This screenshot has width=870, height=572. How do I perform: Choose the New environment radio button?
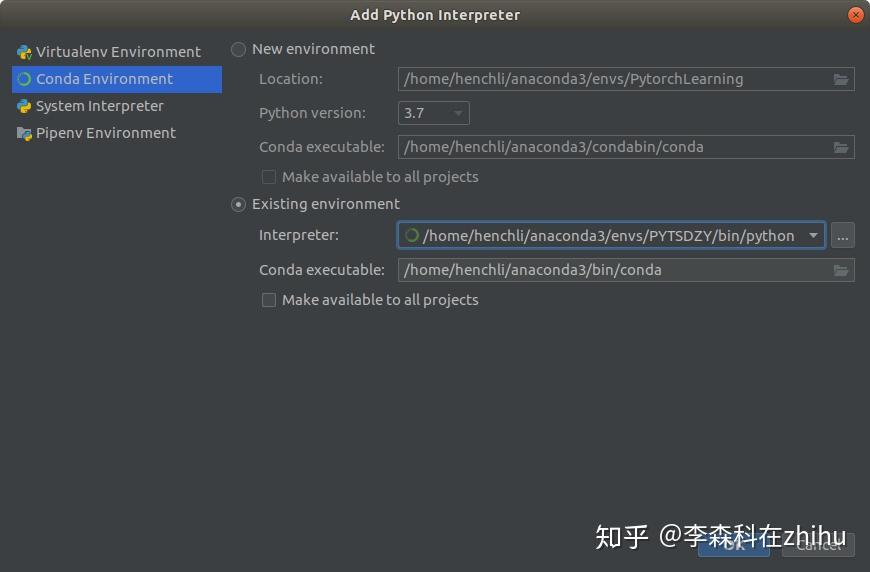tap(239, 49)
